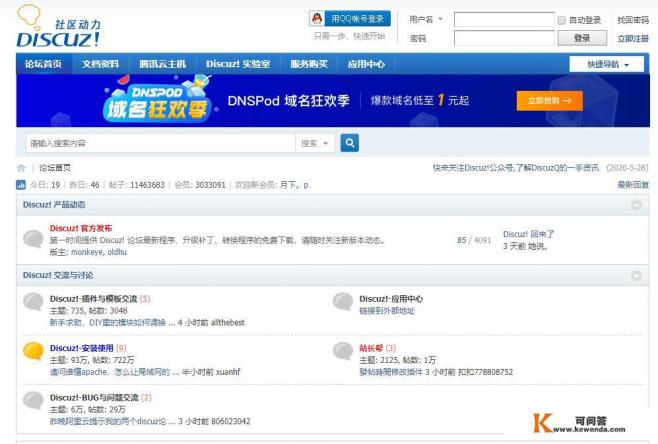Click the Discuz!-应用中心 forum bubble icon
The height and width of the screenshot is (444, 658).
point(343,302)
